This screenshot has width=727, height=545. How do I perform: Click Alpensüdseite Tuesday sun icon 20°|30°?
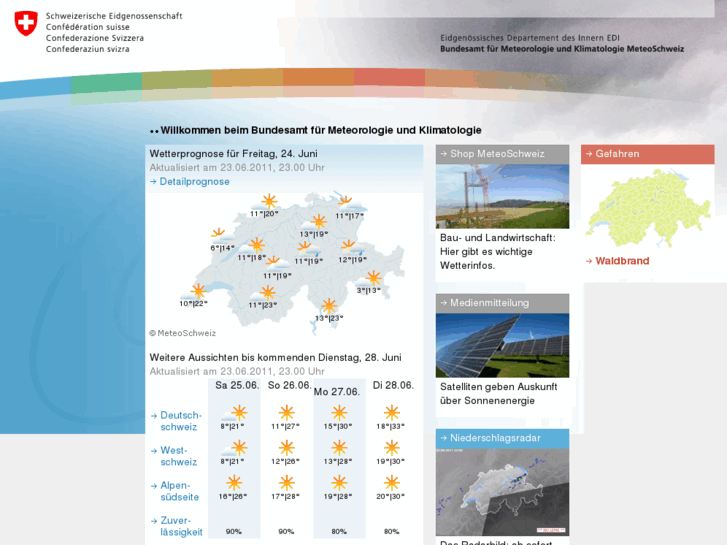(x=391, y=483)
